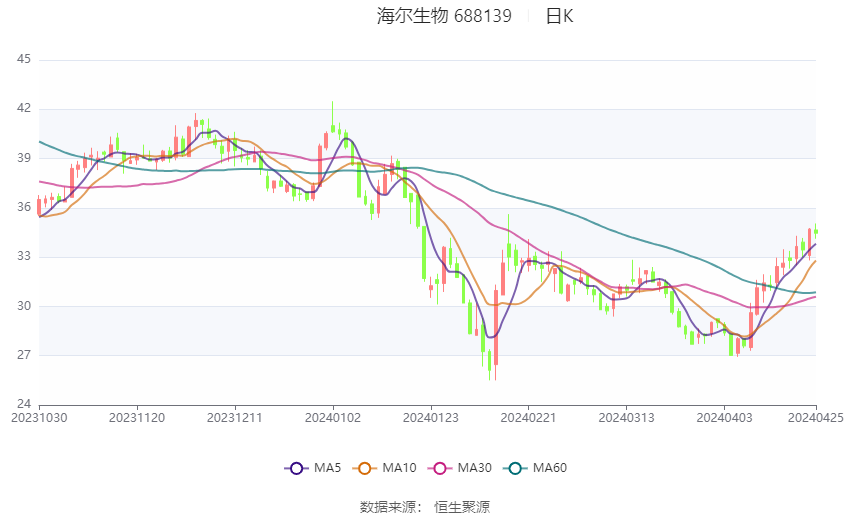Select the 20240123 date axis label

click(x=431, y=418)
